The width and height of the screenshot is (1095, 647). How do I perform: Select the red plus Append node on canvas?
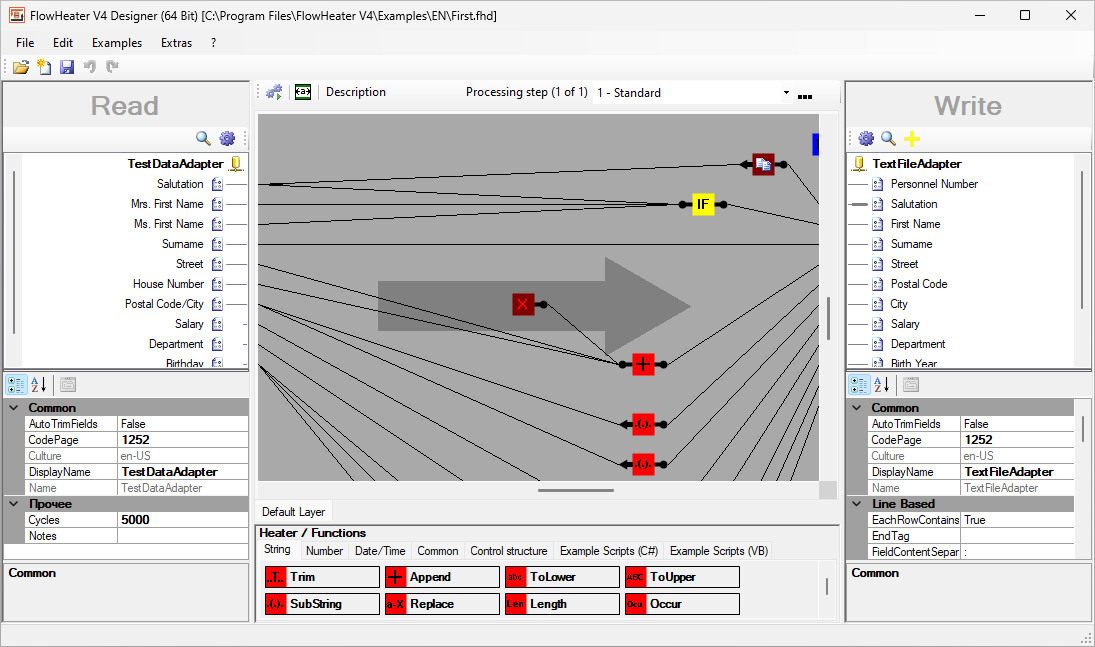click(x=643, y=364)
